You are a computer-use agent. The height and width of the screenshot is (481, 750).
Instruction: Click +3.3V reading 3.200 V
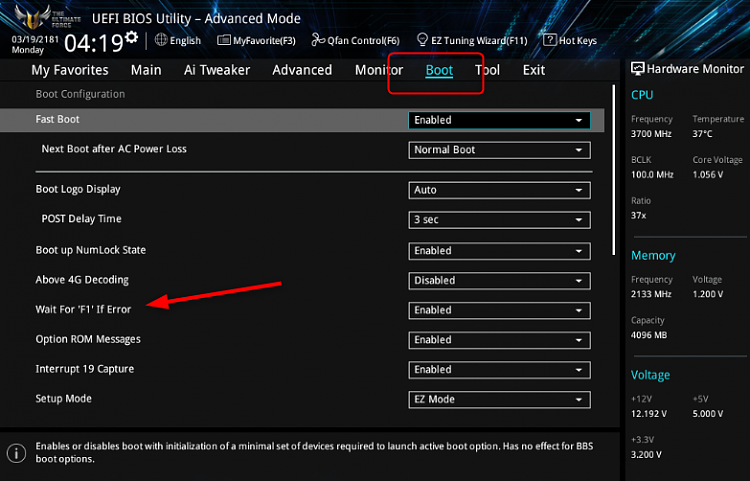coord(646,455)
